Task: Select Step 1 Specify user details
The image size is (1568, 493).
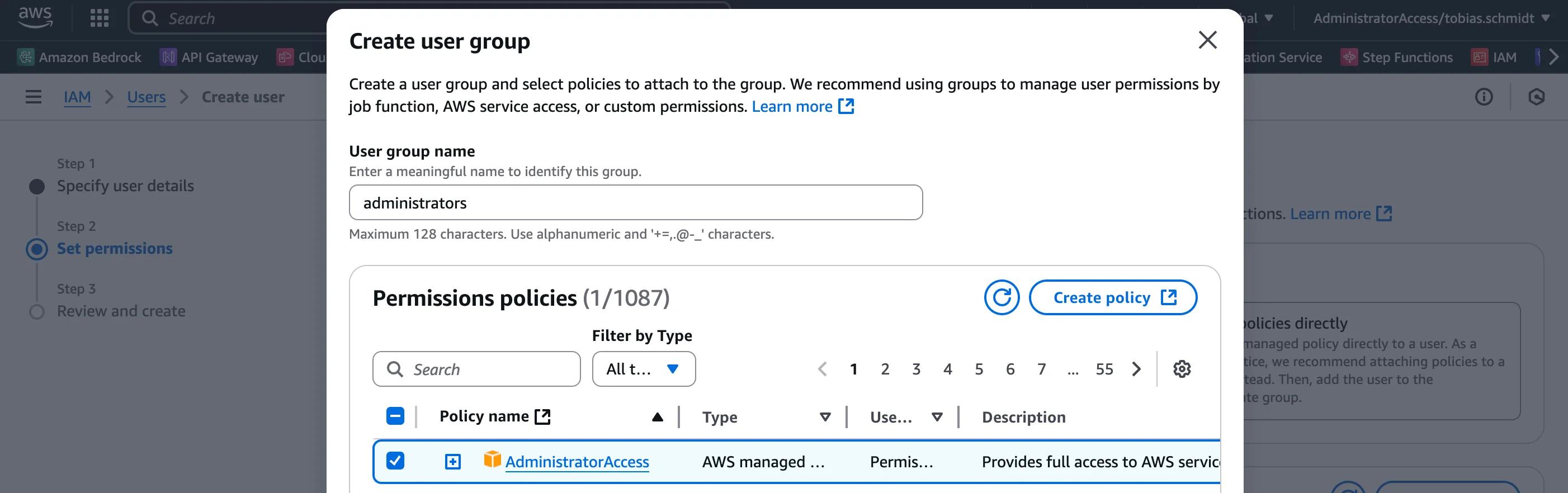Action: (x=125, y=186)
